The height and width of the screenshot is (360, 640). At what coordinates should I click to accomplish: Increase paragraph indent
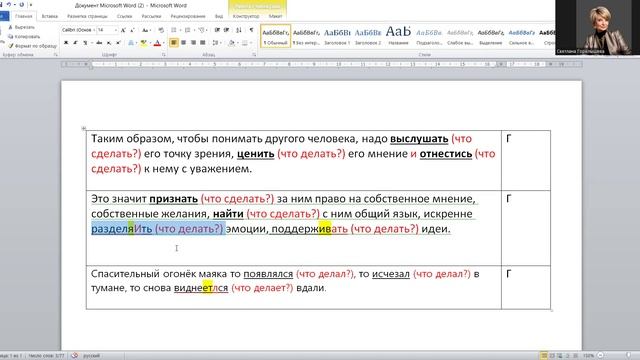(227, 30)
